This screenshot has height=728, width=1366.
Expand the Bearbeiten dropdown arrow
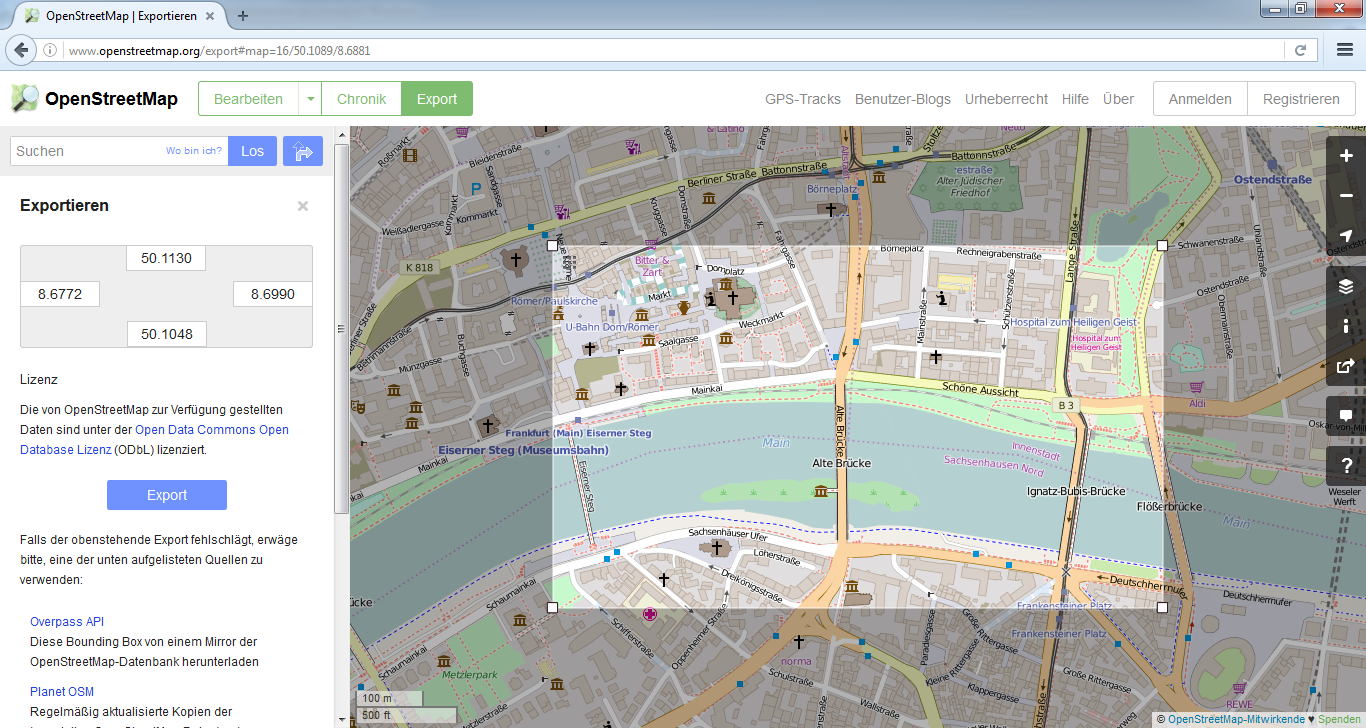click(x=310, y=99)
